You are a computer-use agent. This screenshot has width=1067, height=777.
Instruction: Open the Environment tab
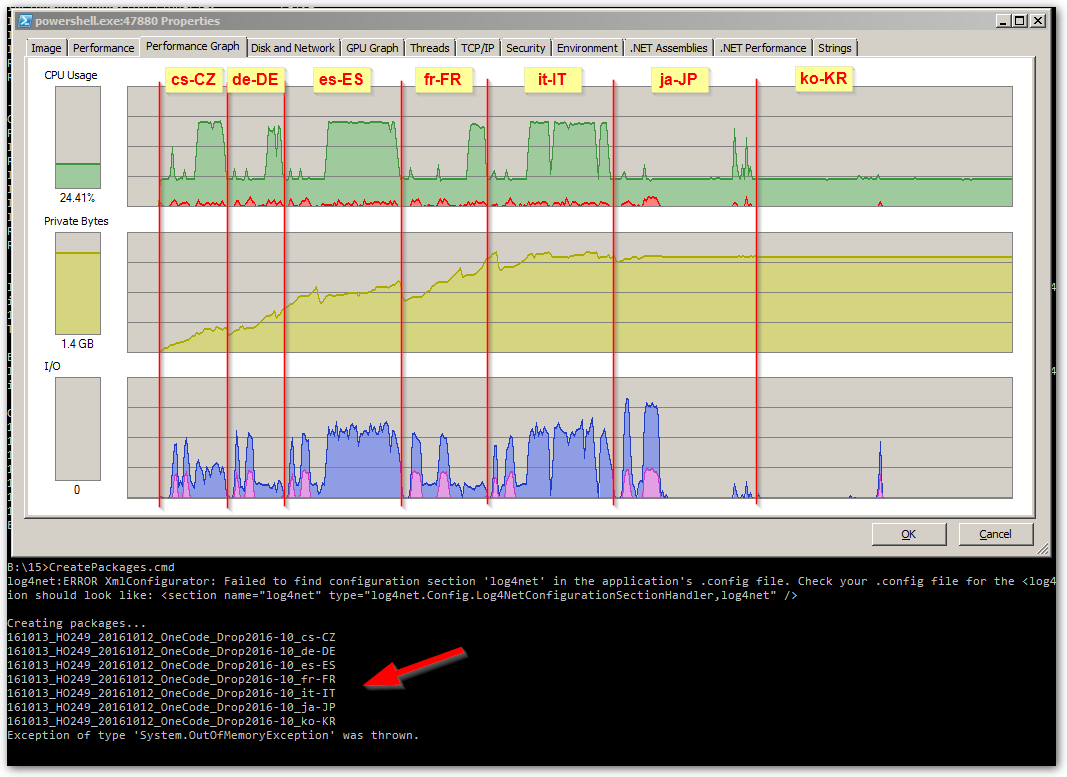[587, 48]
